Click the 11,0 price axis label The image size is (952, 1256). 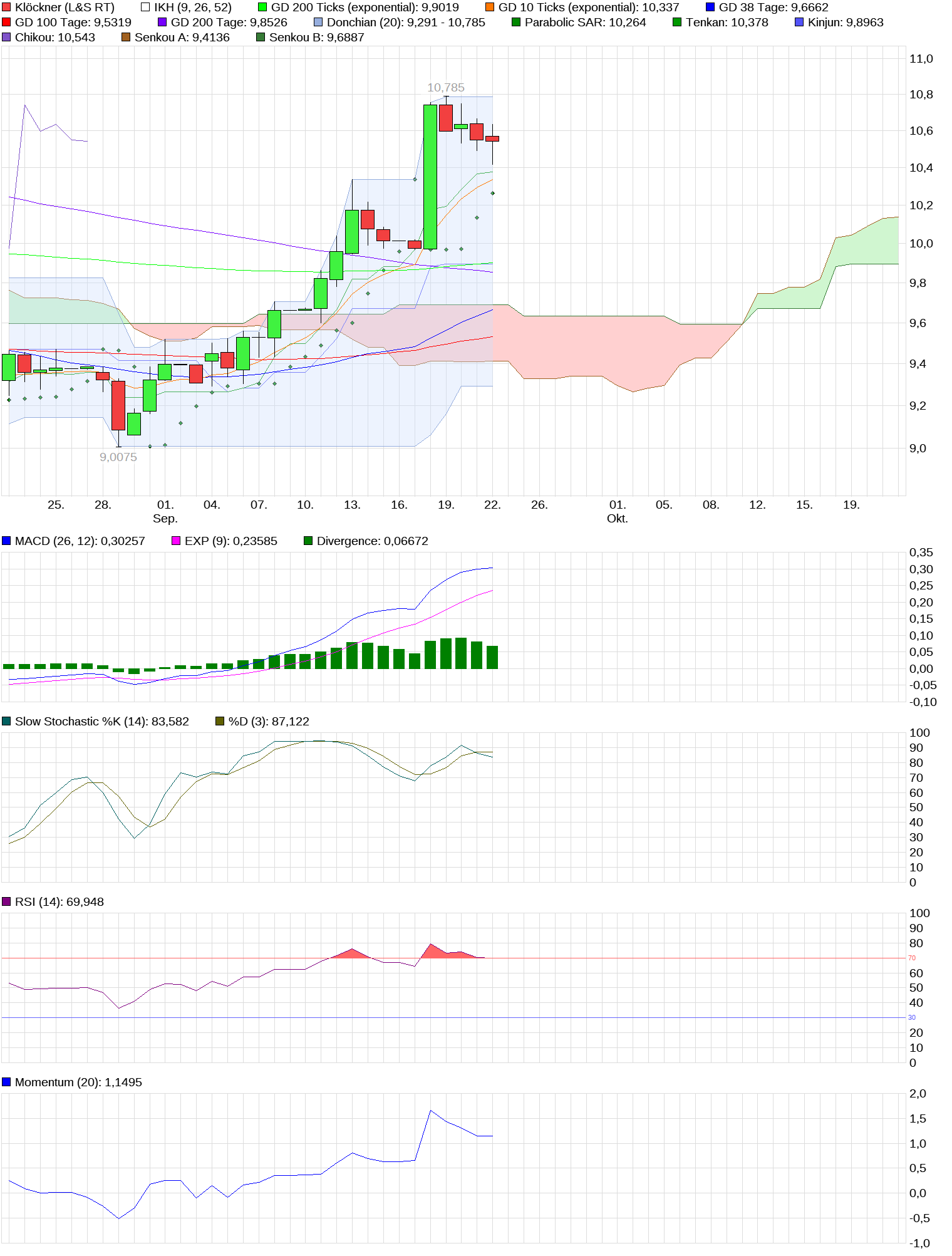tap(921, 59)
